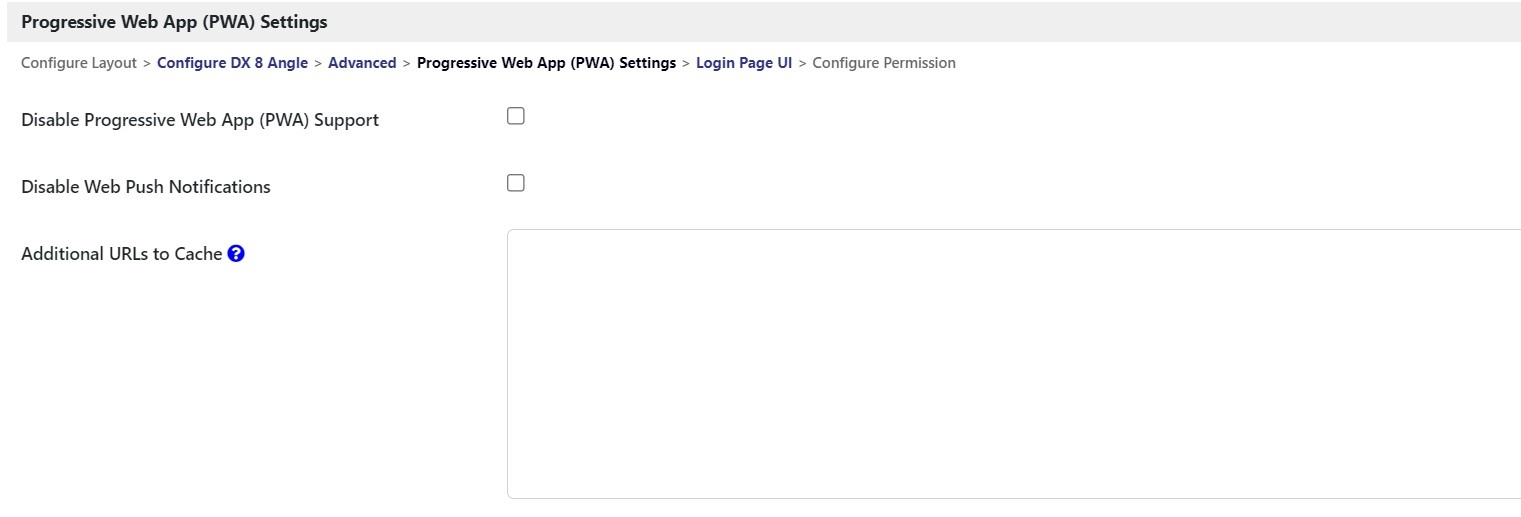
Task: Click separator arrow before Login Page UI
Action: [686, 63]
